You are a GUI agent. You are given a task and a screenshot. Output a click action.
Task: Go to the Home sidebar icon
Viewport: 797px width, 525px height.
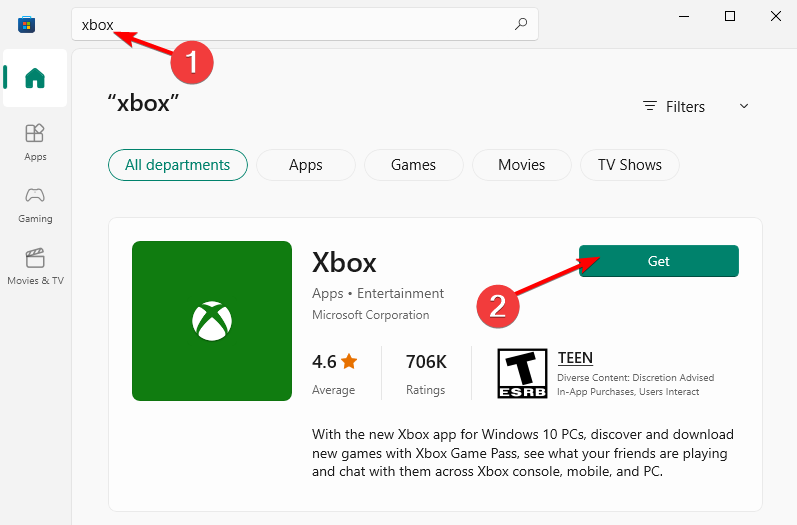pos(35,78)
